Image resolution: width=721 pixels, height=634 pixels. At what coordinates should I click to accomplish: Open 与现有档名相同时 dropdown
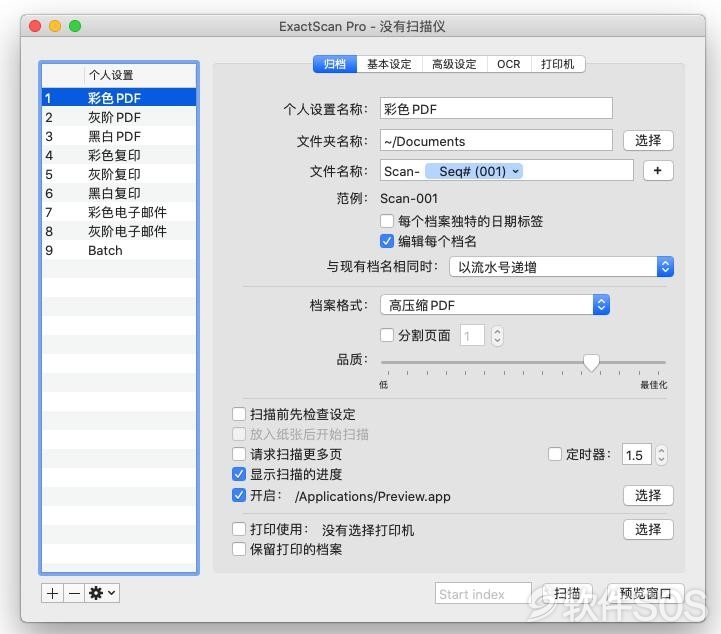click(x=561, y=267)
